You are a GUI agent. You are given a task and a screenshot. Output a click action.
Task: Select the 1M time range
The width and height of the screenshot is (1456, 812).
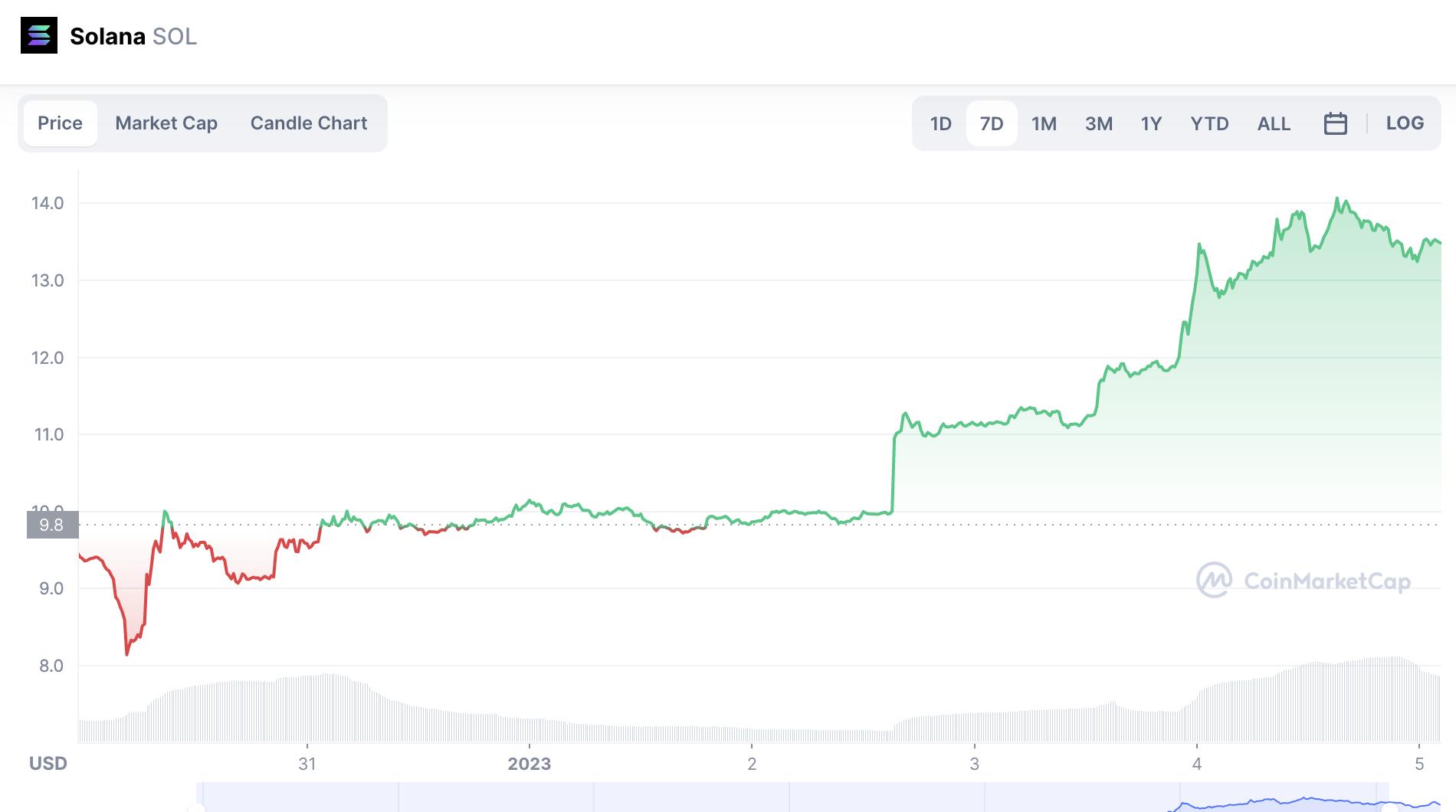point(1044,123)
